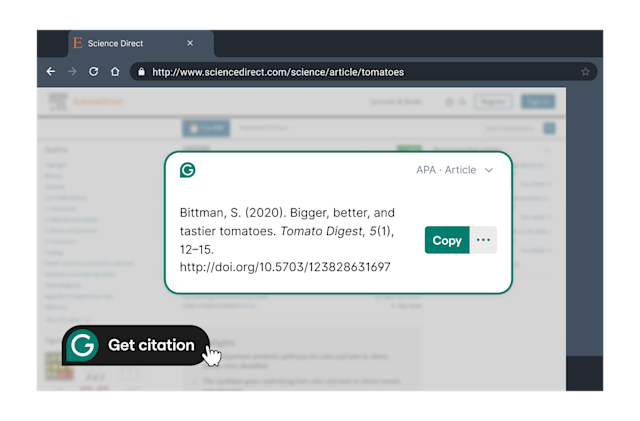
Task: Click the Register button in page header
Action: coord(492,102)
